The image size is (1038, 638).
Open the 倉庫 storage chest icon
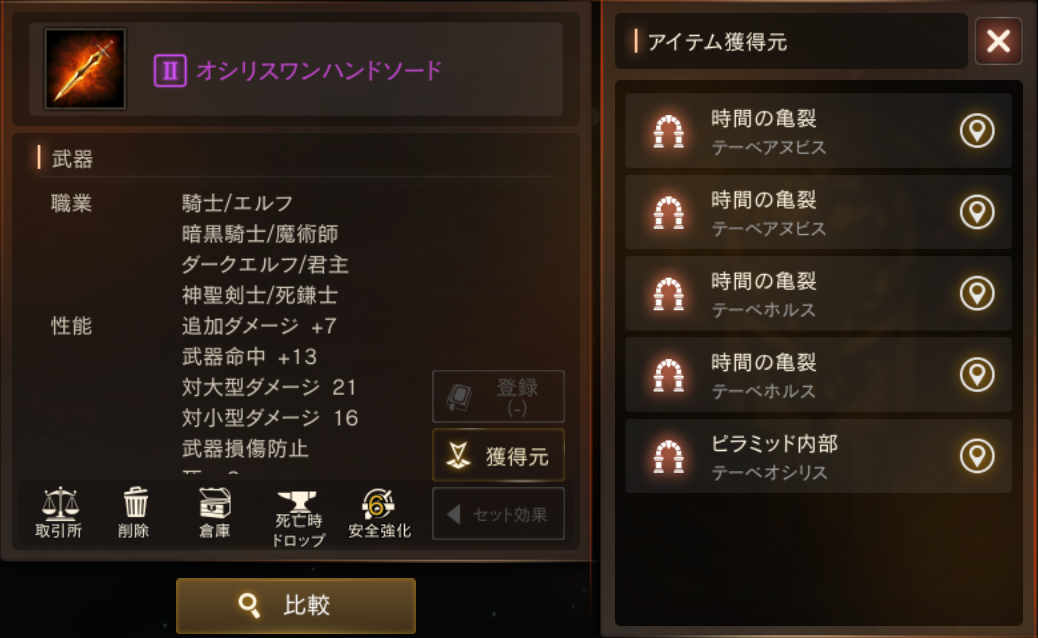[214, 513]
